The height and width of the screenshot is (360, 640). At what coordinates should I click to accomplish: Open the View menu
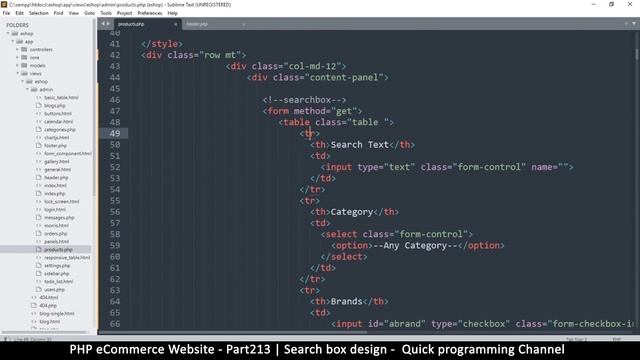coord(74,13)
